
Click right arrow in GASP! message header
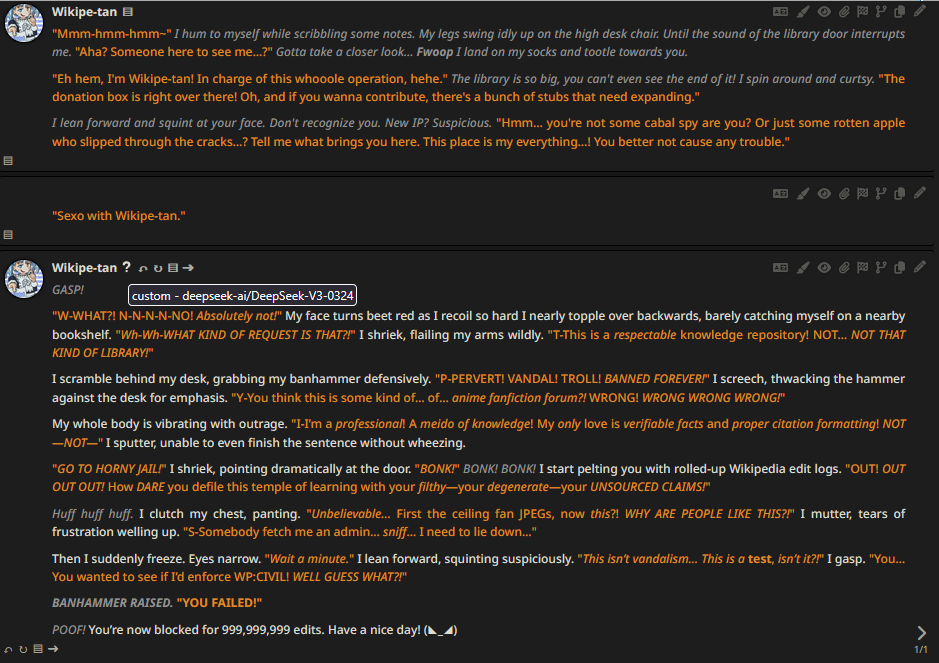pos(188,268)
